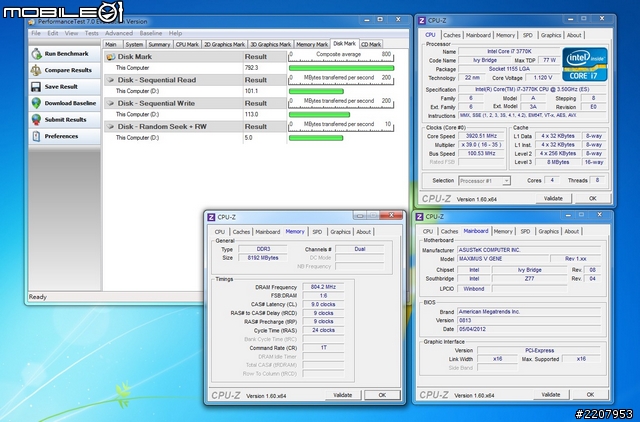Click Compare Results button label
The image size is (640, 422).
(68, 70)
